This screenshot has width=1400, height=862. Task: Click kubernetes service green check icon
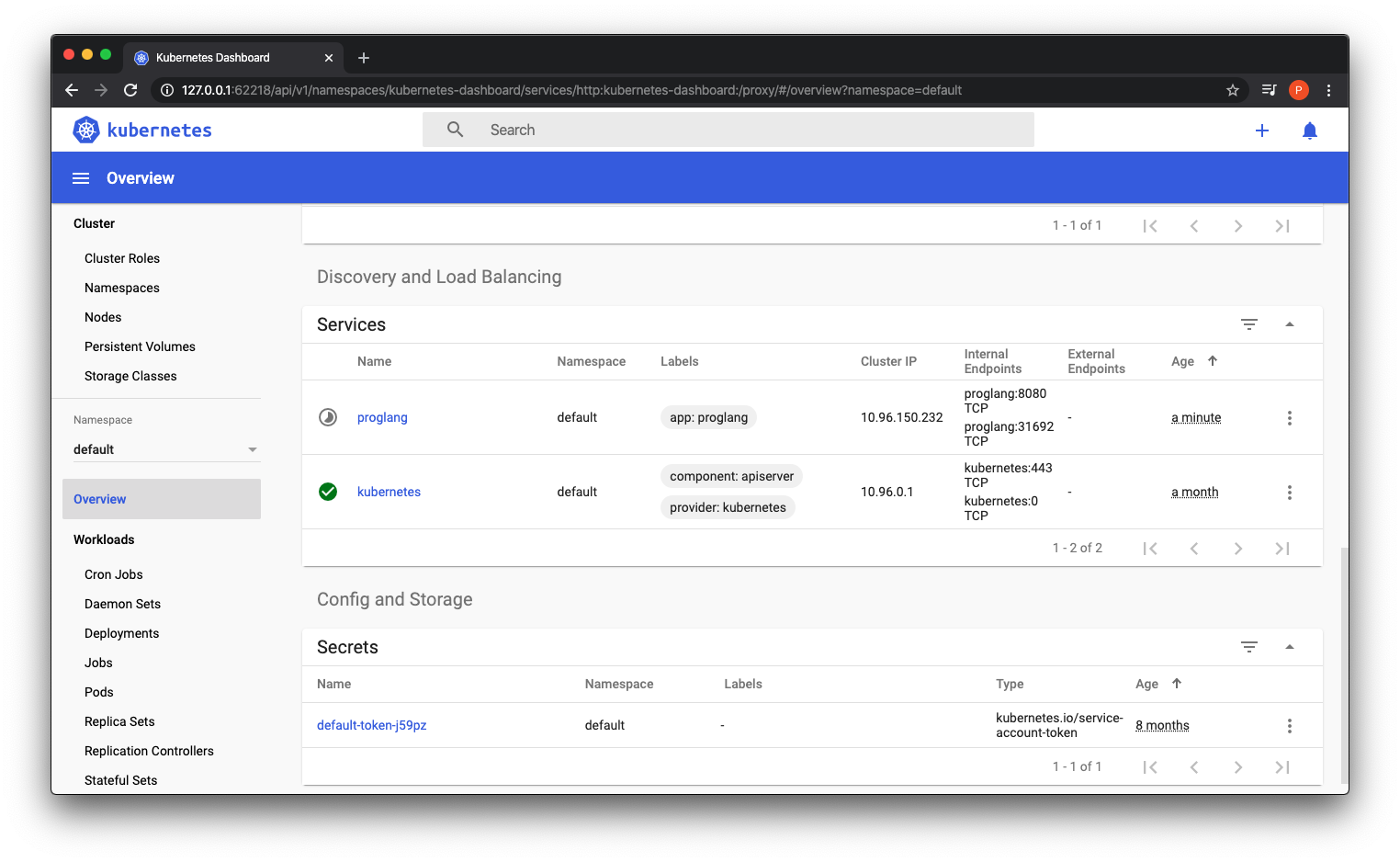(x=328, y=492)
